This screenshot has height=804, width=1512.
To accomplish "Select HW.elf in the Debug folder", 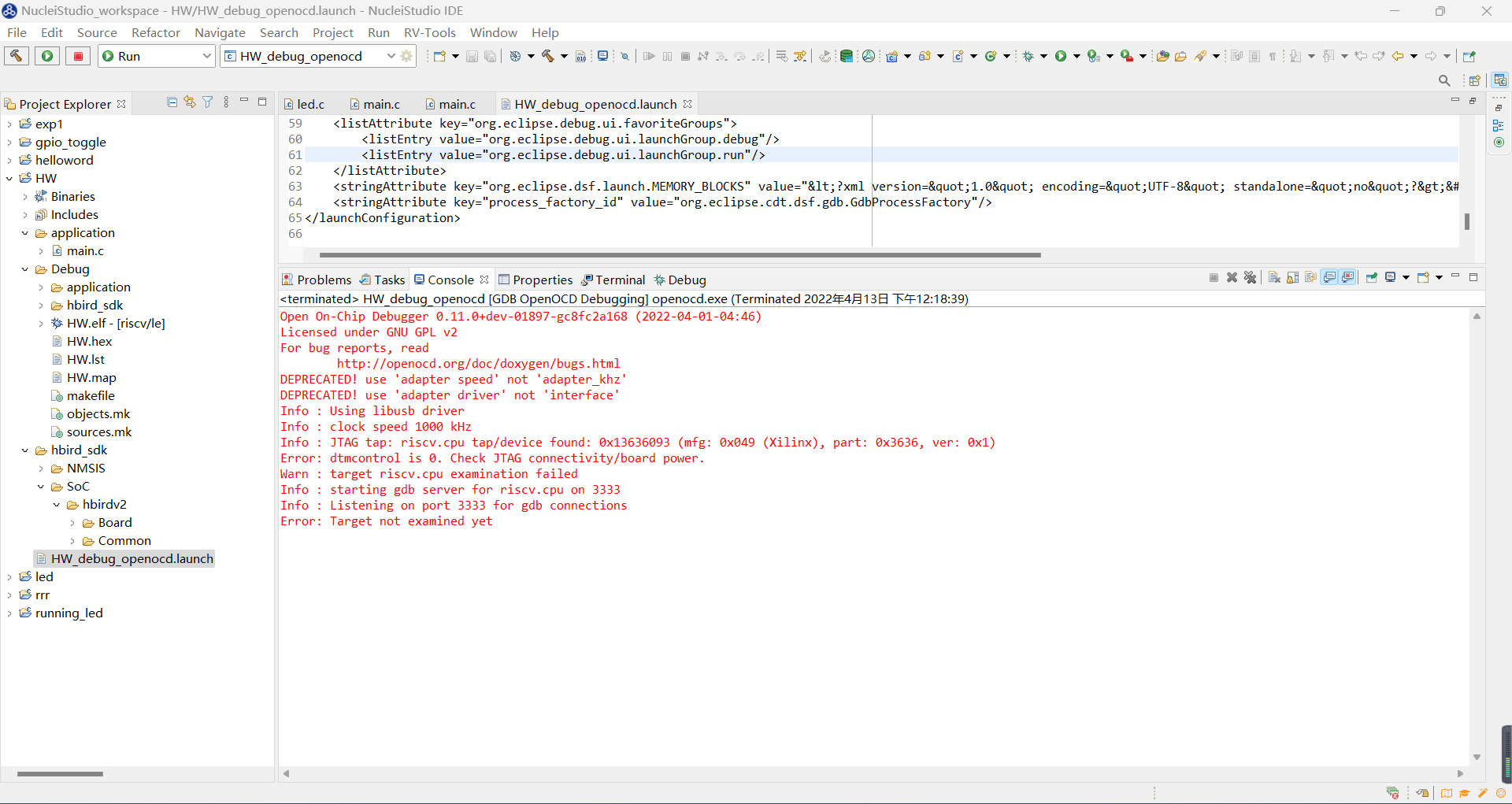I will pyautogui.click(x=115, y=323).
